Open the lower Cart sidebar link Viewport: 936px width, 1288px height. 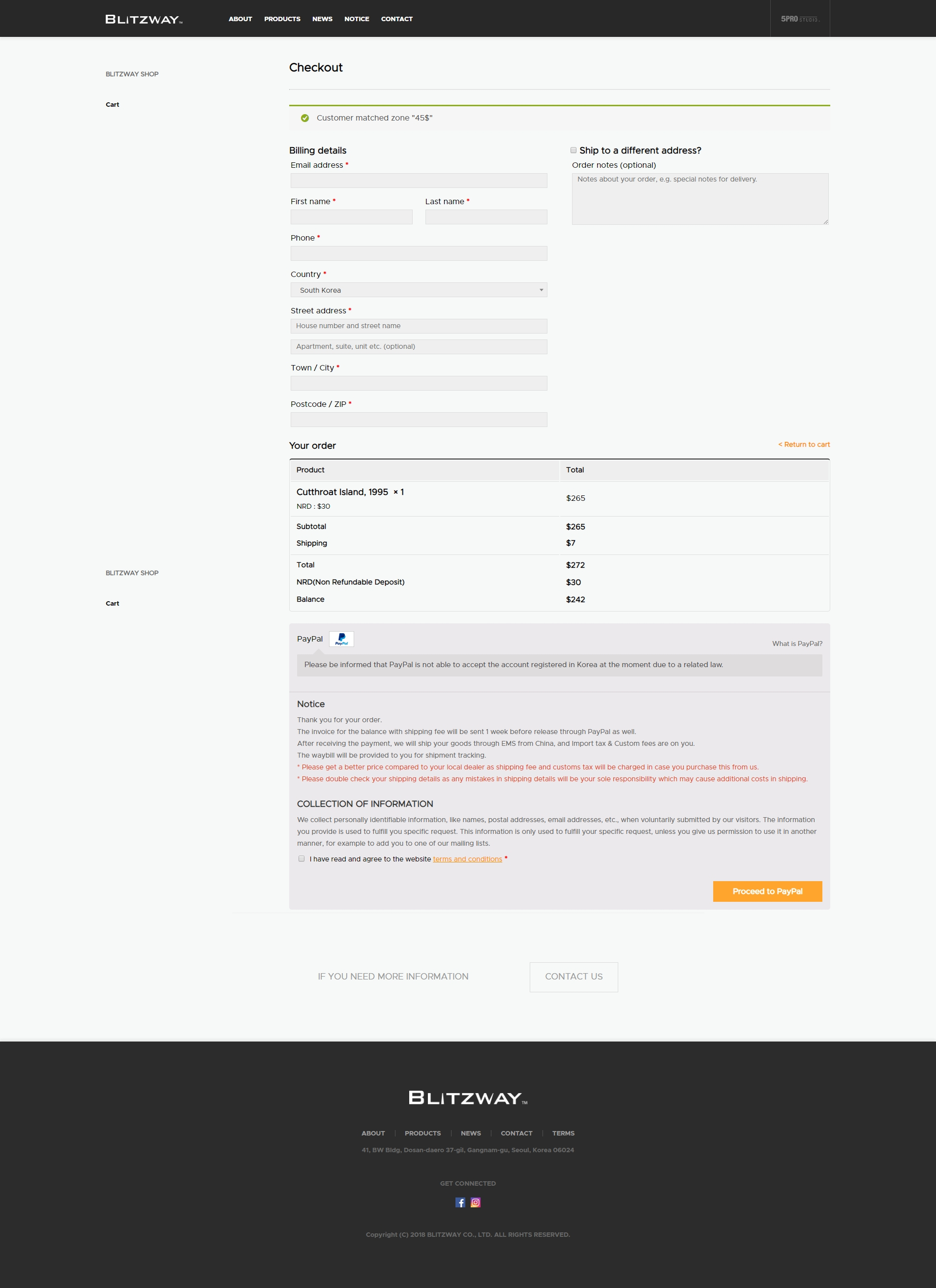pyautogui.click(x=112, y=603)
